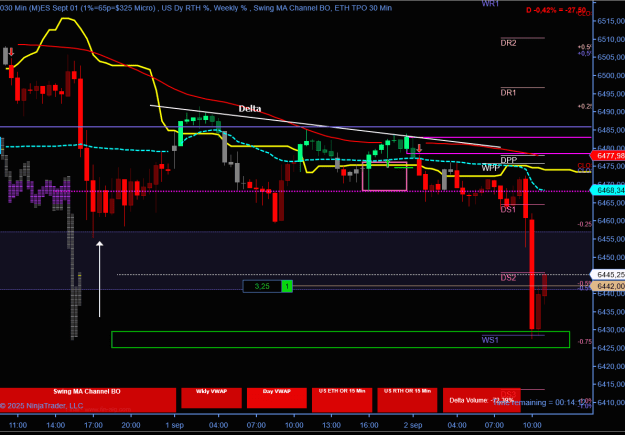
Task: Click the WPP pivot label
Action: [490, 168]
